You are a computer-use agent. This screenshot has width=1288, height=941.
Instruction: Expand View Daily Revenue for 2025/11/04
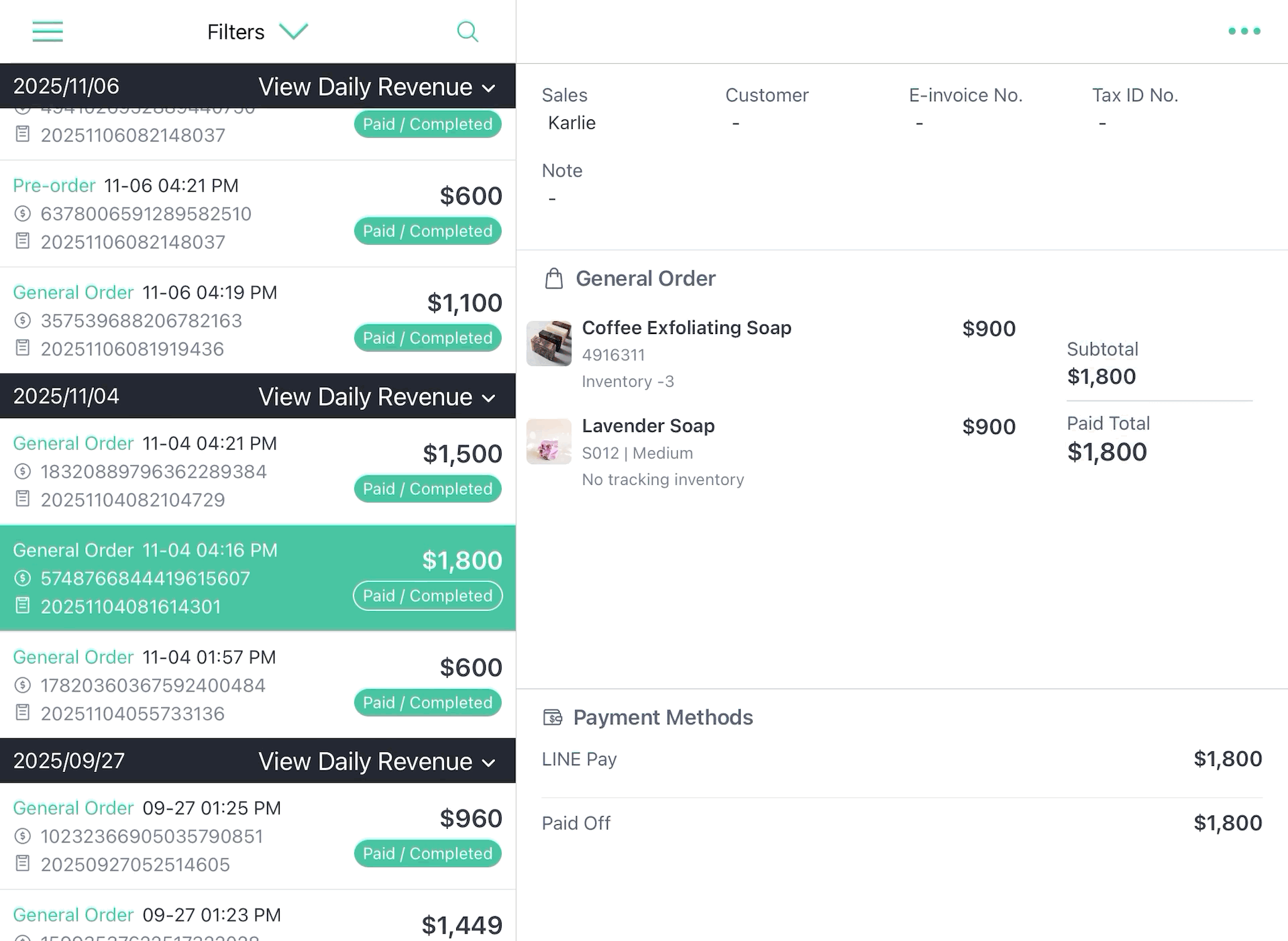click(377, 396)
